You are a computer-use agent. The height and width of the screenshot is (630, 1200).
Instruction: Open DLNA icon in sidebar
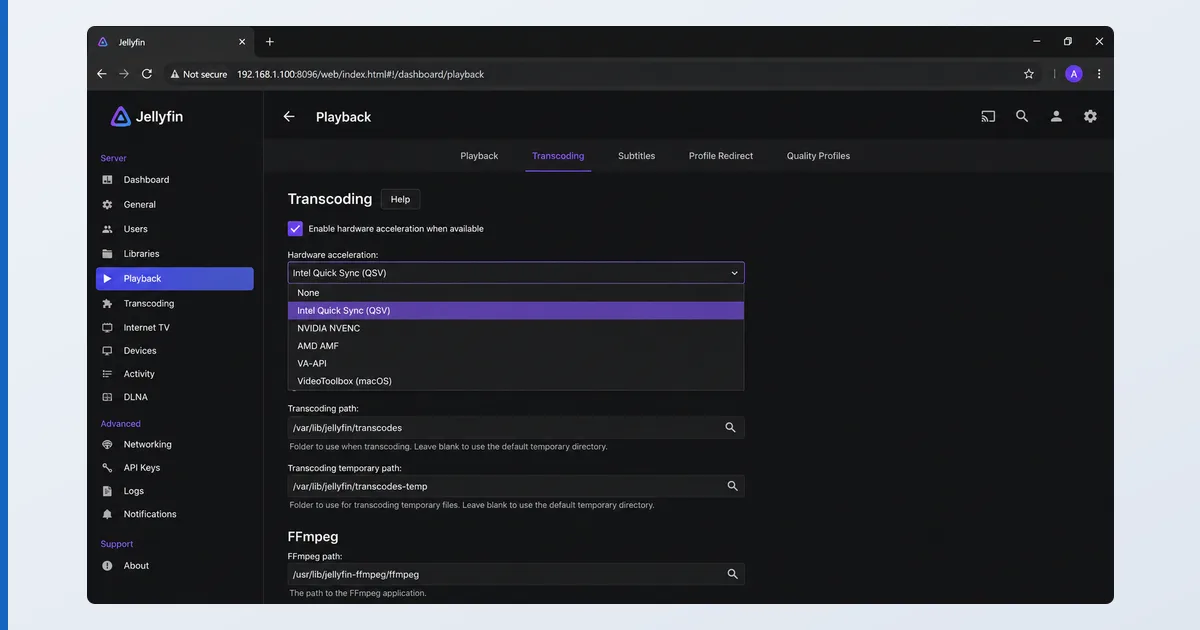click(107, 397)
